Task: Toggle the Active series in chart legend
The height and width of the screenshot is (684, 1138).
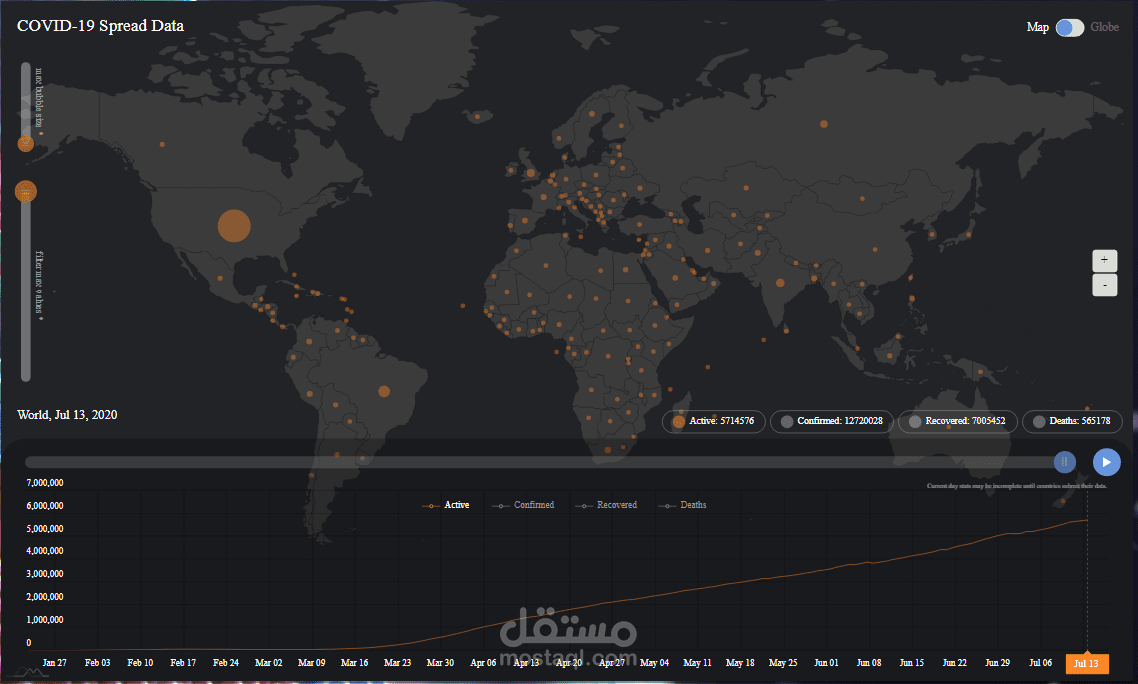Action: pyautogui.click(x=446, y=505)
